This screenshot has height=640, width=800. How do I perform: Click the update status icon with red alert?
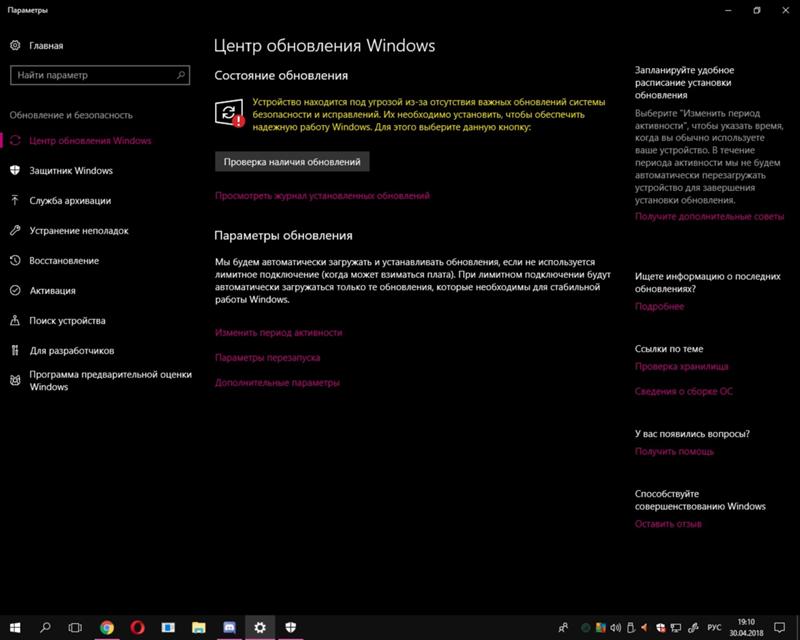coord(229,113)
